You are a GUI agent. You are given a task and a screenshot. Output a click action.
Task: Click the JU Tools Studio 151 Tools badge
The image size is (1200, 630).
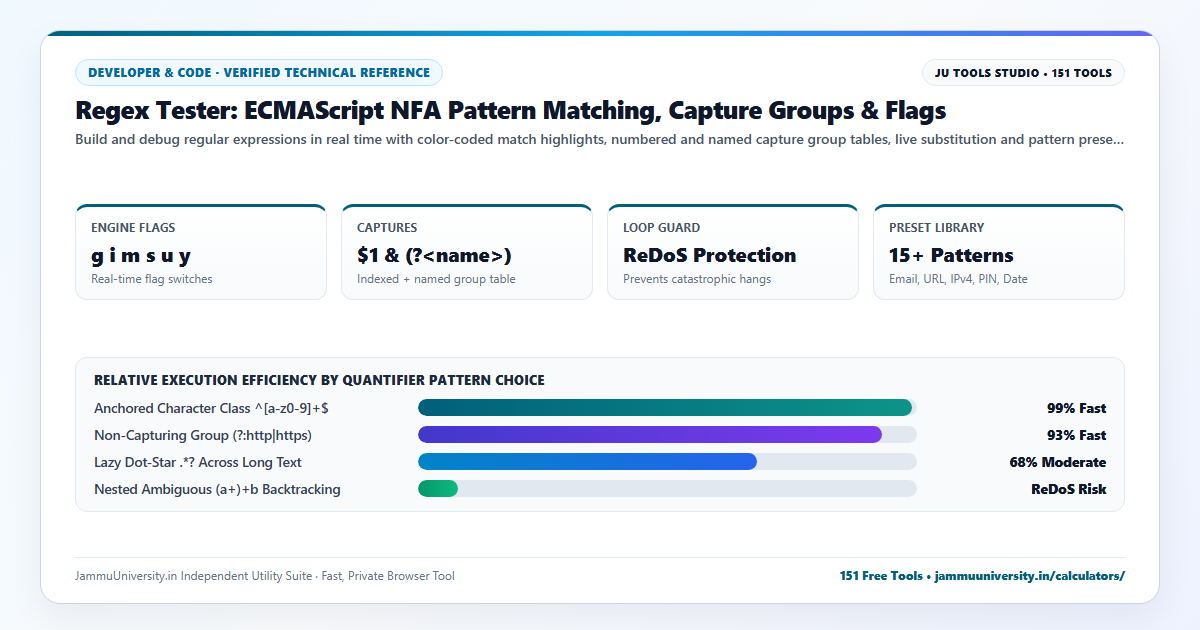tap(1023, 73)
